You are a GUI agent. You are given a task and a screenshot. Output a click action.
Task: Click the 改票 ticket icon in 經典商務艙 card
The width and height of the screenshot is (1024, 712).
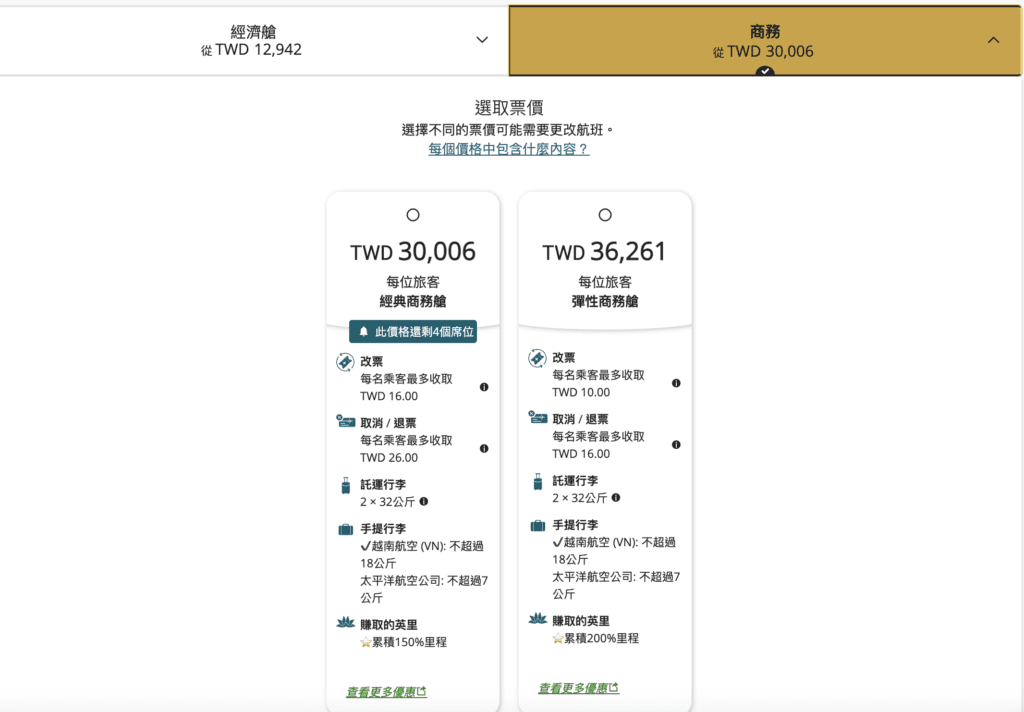345,361
